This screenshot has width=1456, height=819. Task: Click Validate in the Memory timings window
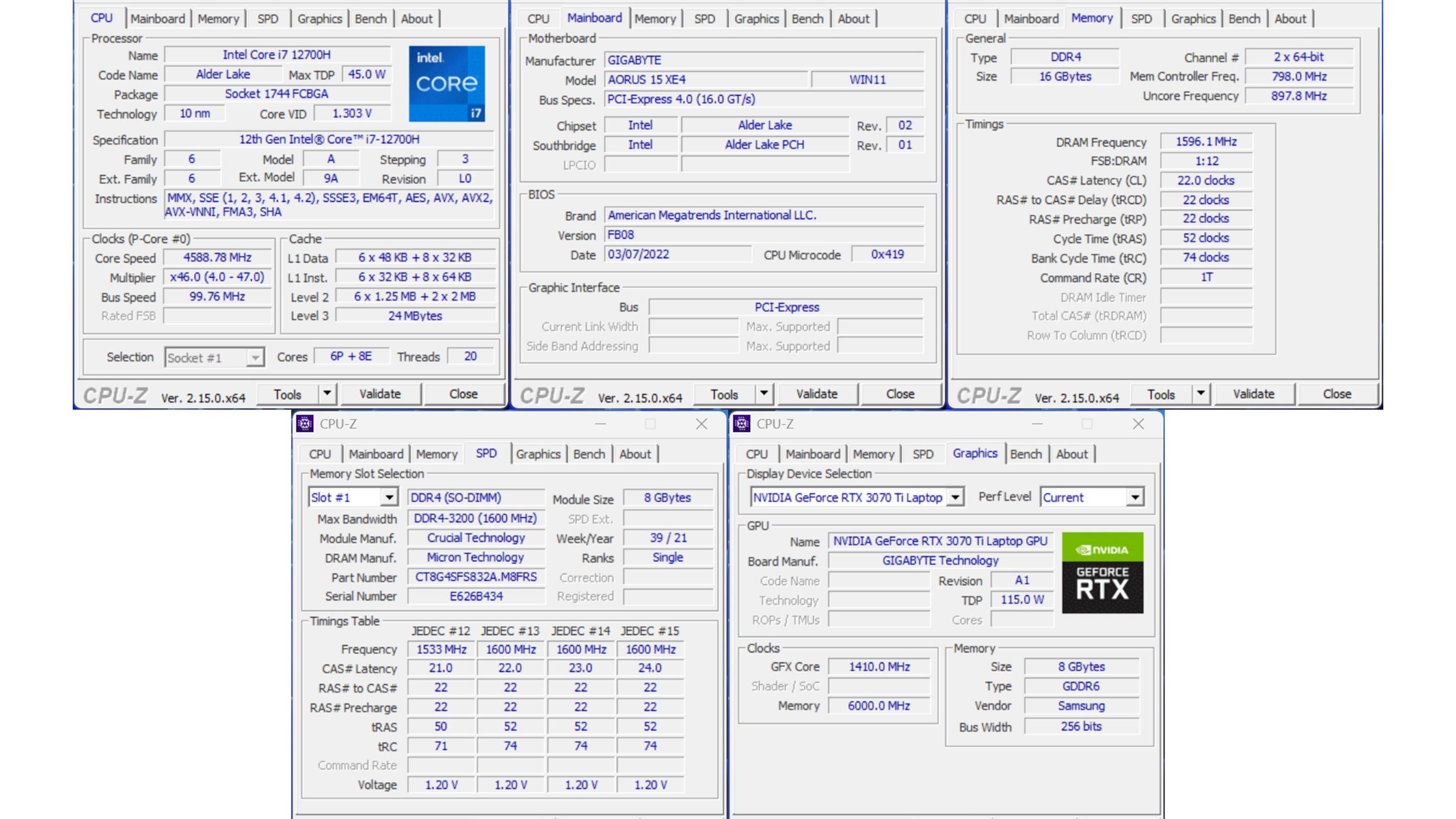[1254, 394]
